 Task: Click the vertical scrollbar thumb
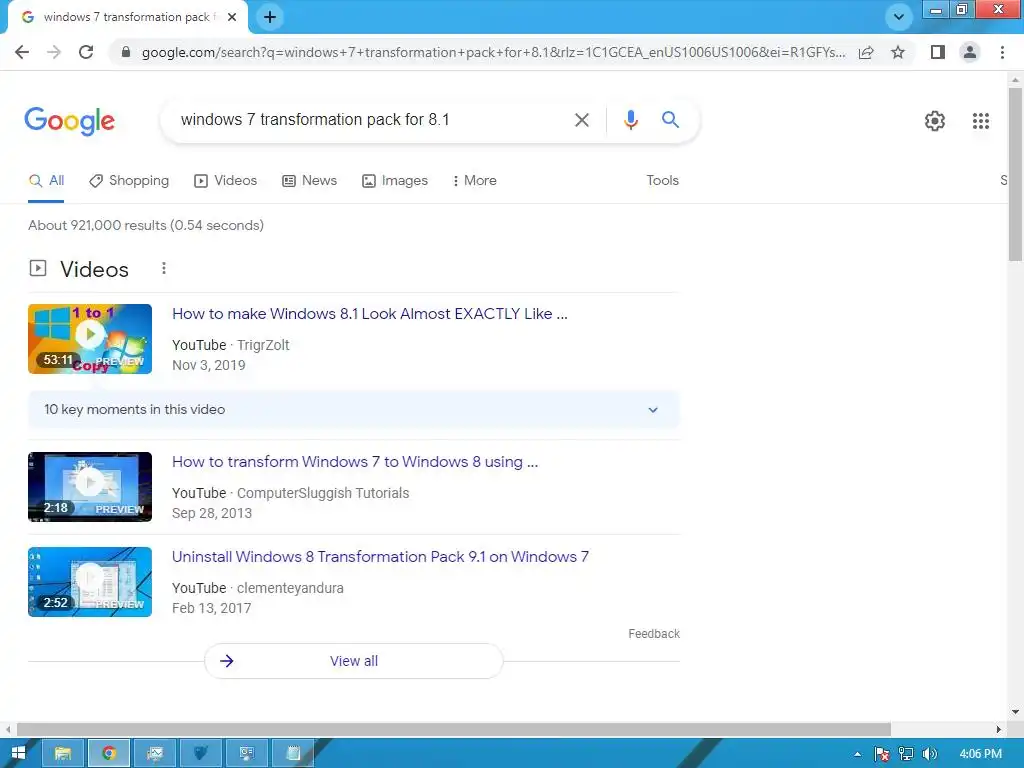[1015, 174]
